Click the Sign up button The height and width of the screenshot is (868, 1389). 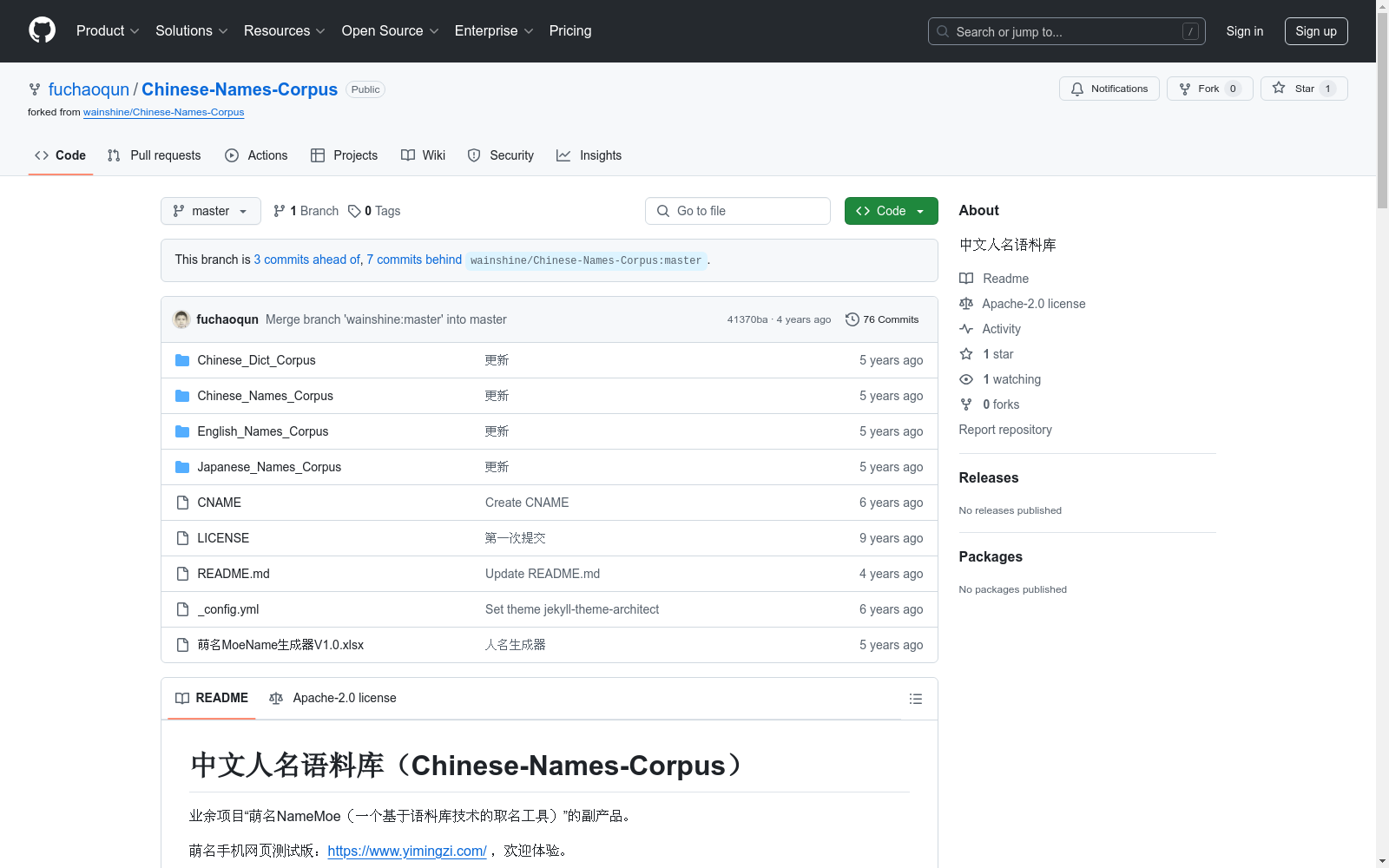(x=1316, y=31)
